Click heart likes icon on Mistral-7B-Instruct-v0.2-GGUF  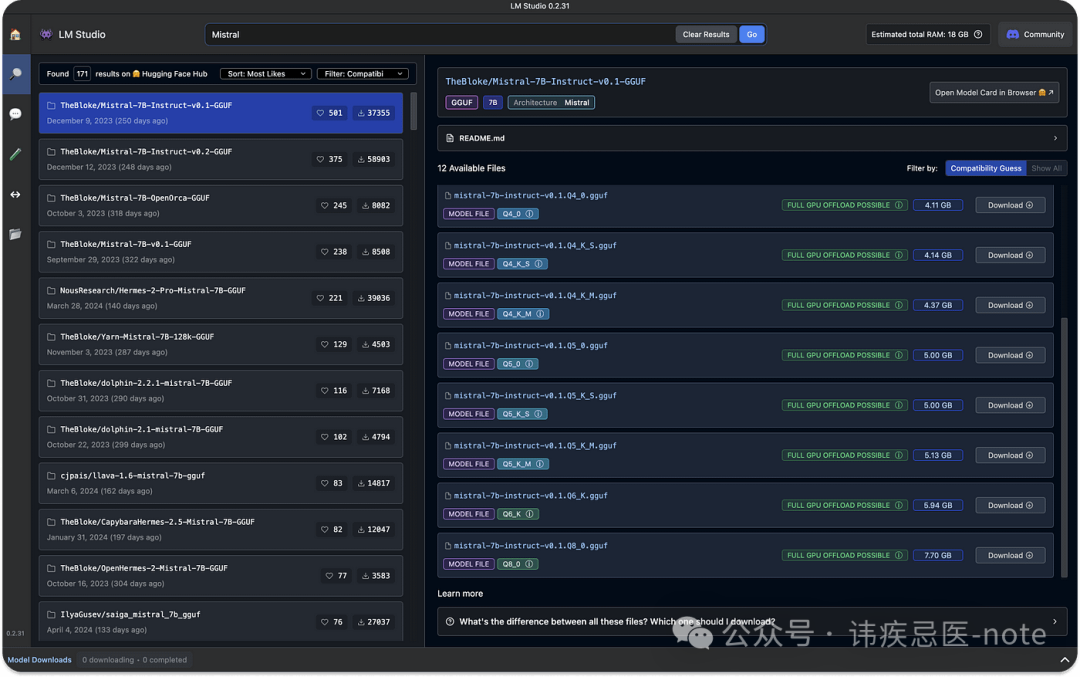pos(320,159)
